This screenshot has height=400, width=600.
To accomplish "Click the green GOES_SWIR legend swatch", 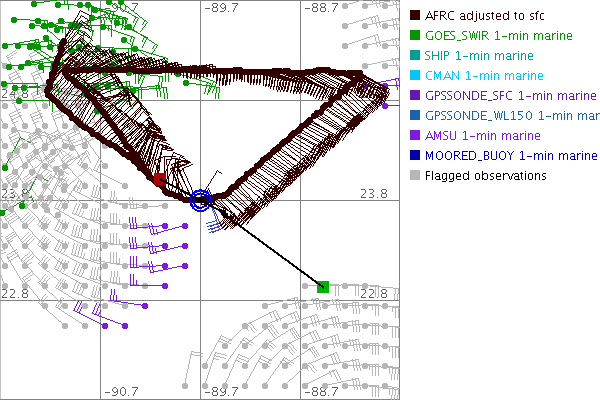I will [x=415, y=36].
